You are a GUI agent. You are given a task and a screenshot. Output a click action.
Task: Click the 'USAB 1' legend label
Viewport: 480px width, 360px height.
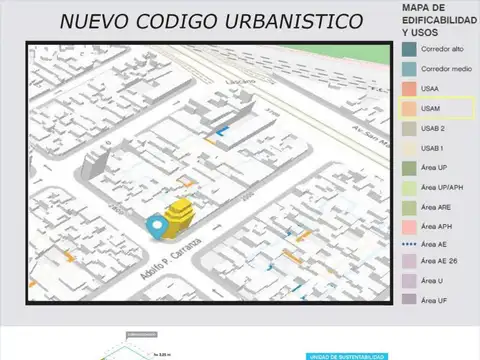coord(432,148)
